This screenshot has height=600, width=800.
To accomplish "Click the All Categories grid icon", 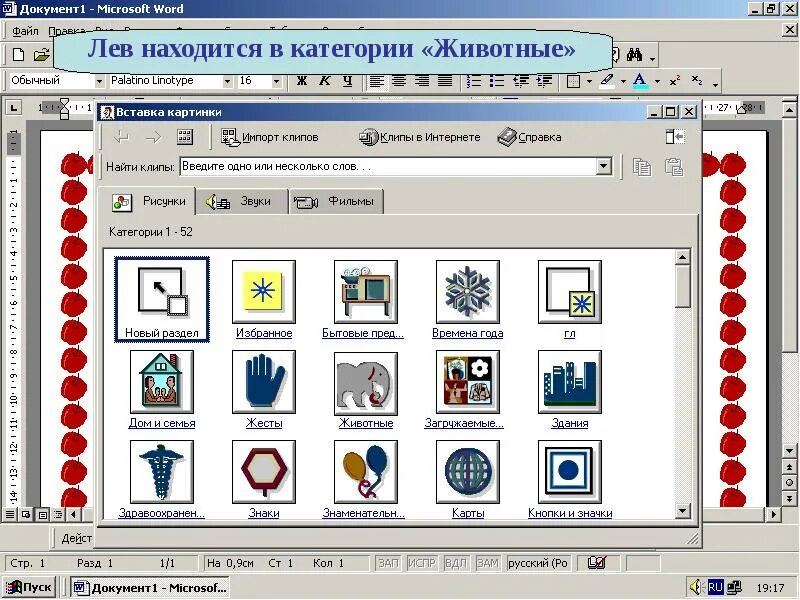I will pos(185,137).
